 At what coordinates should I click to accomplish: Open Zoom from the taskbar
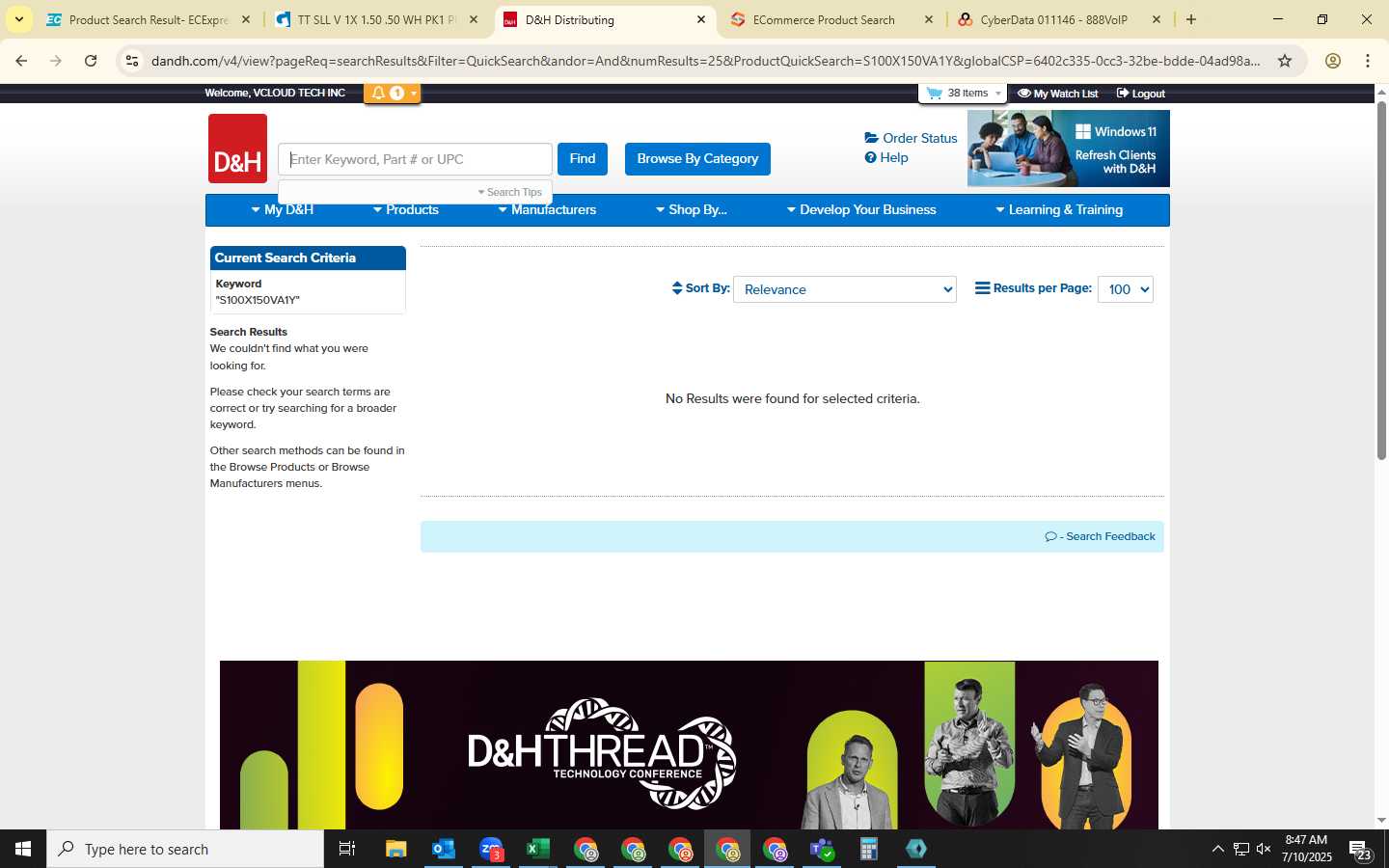(490, 849)
